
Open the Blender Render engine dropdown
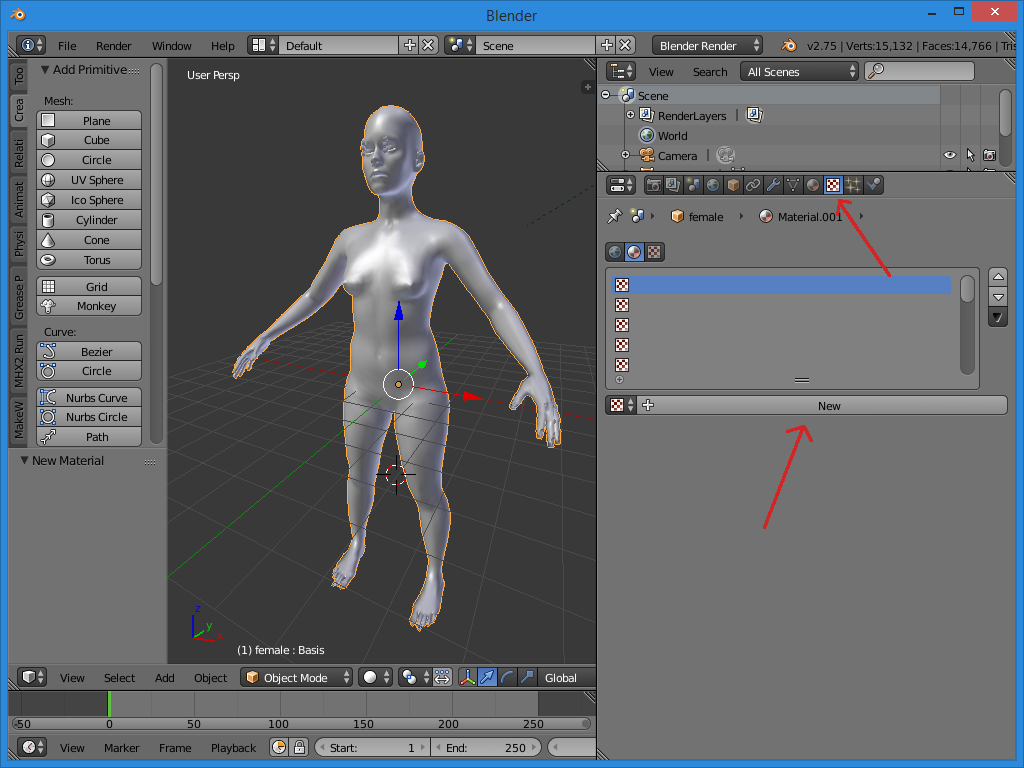pyautogui.click(x=706, y=45)
